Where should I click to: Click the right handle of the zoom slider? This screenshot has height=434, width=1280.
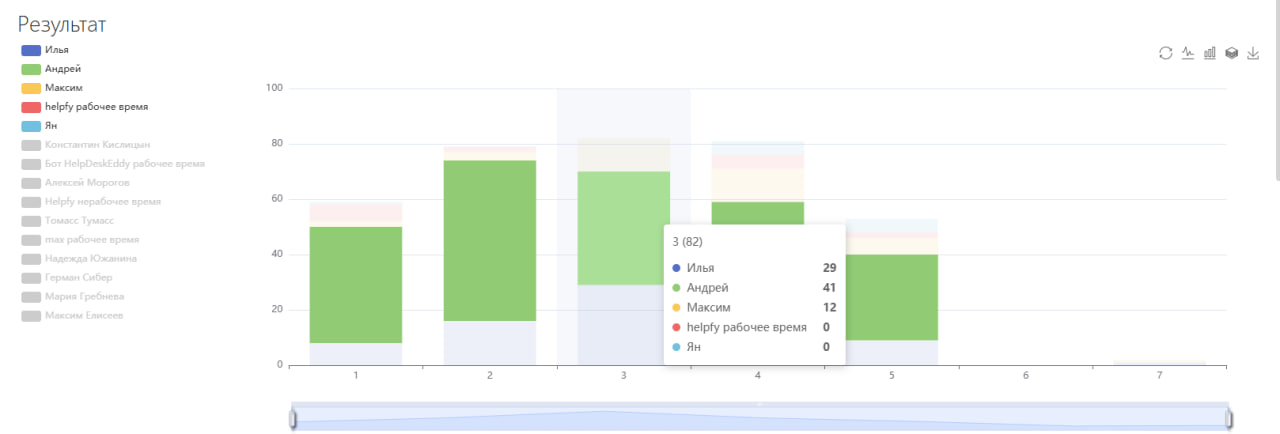tap(1229, 419)
